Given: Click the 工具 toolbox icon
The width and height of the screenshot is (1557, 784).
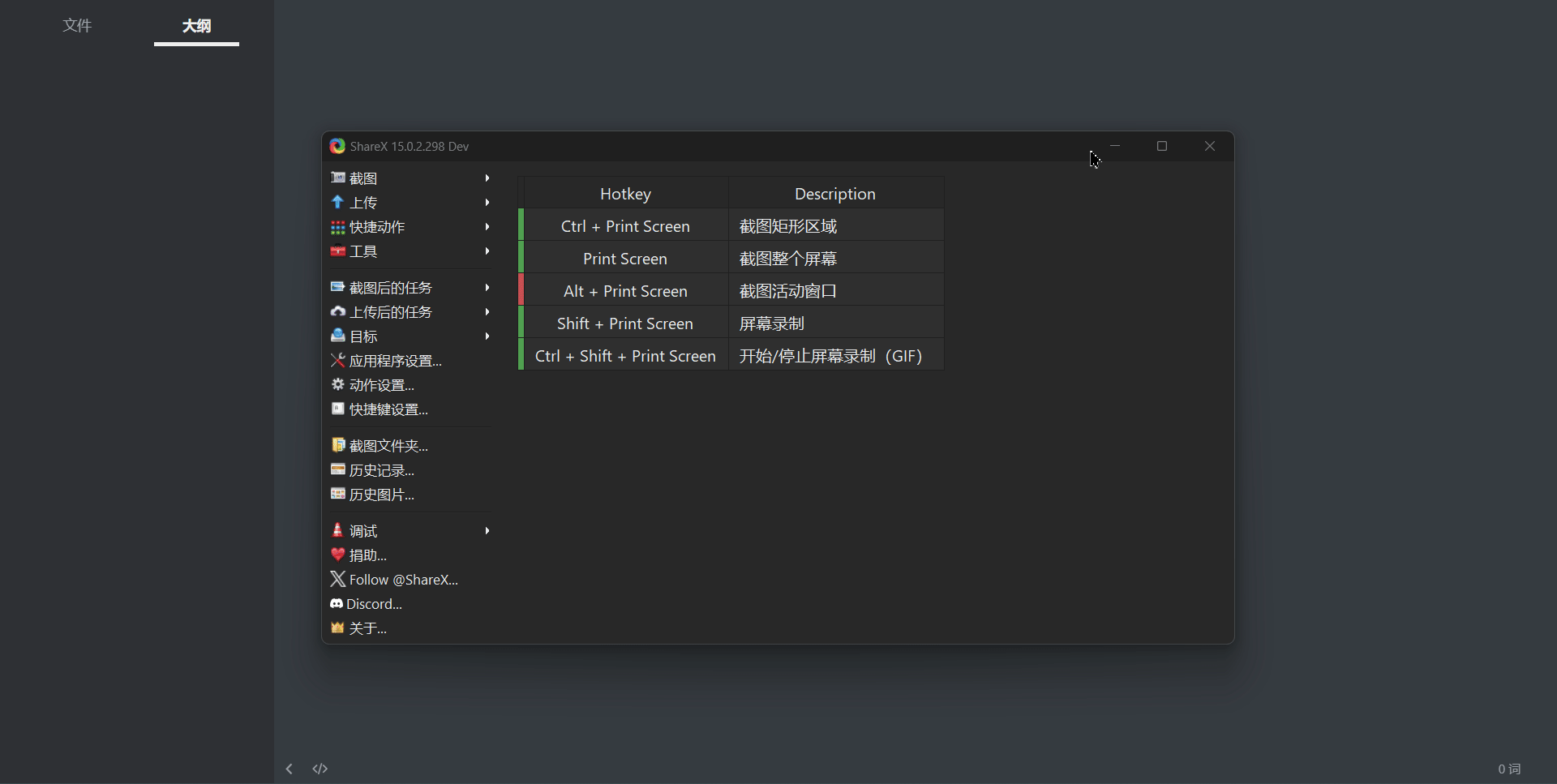Looking at the screenshot, I should click(338, 251).
